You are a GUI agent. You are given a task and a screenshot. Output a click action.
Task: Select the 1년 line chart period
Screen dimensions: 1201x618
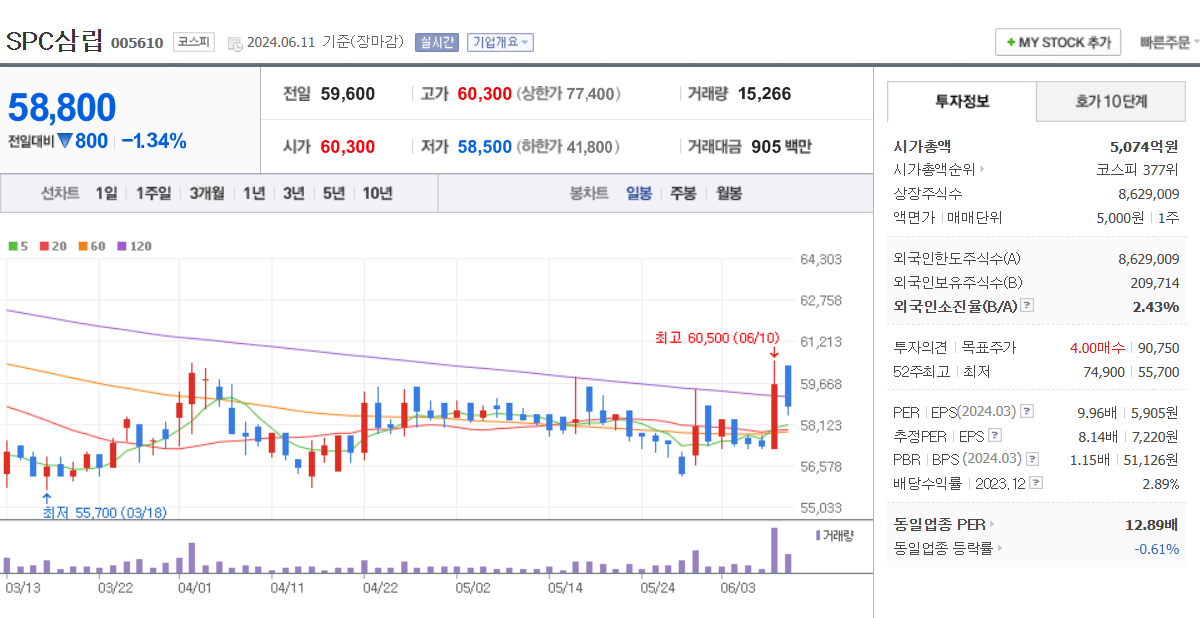254,193
